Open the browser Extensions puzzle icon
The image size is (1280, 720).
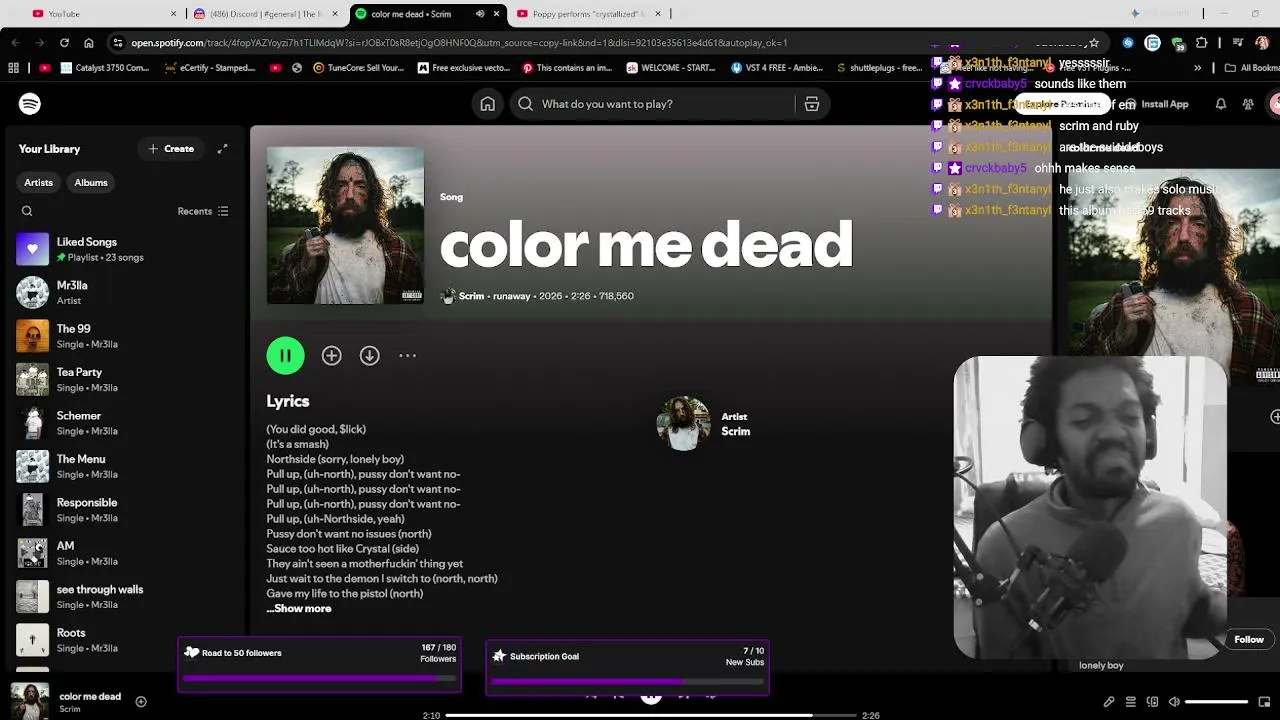click(1202, 43)
